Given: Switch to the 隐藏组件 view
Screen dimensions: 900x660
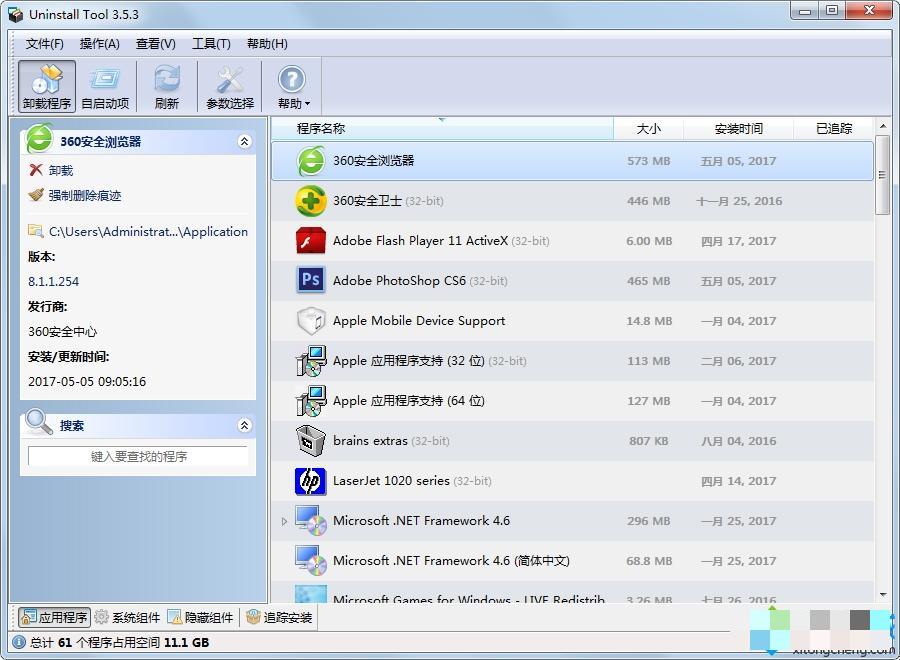Looking at the screenshot, I should 201,617.
